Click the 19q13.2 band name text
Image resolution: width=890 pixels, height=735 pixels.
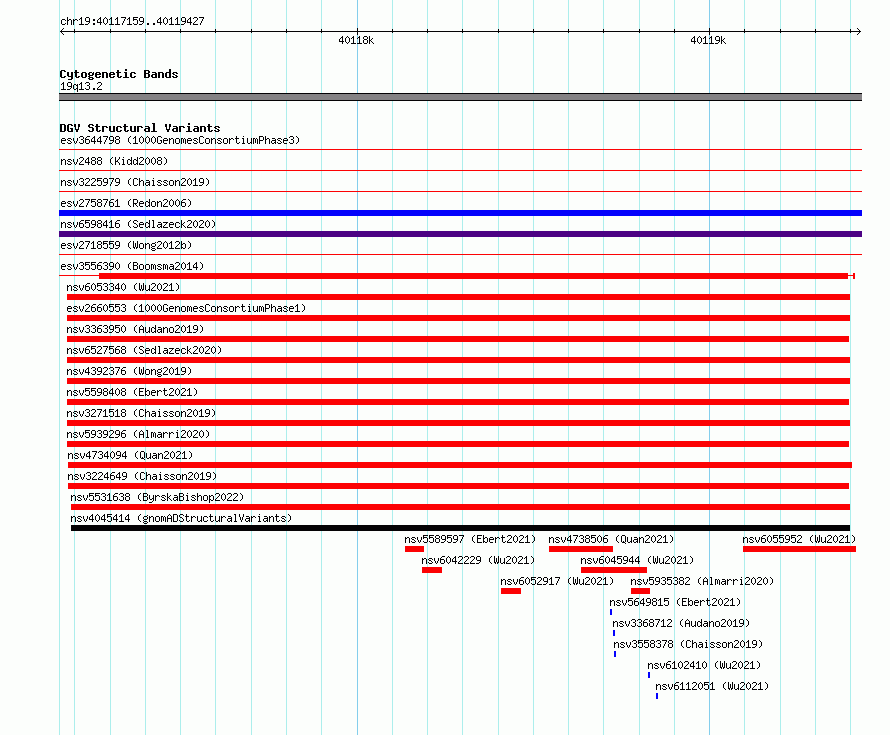point(81,86)
